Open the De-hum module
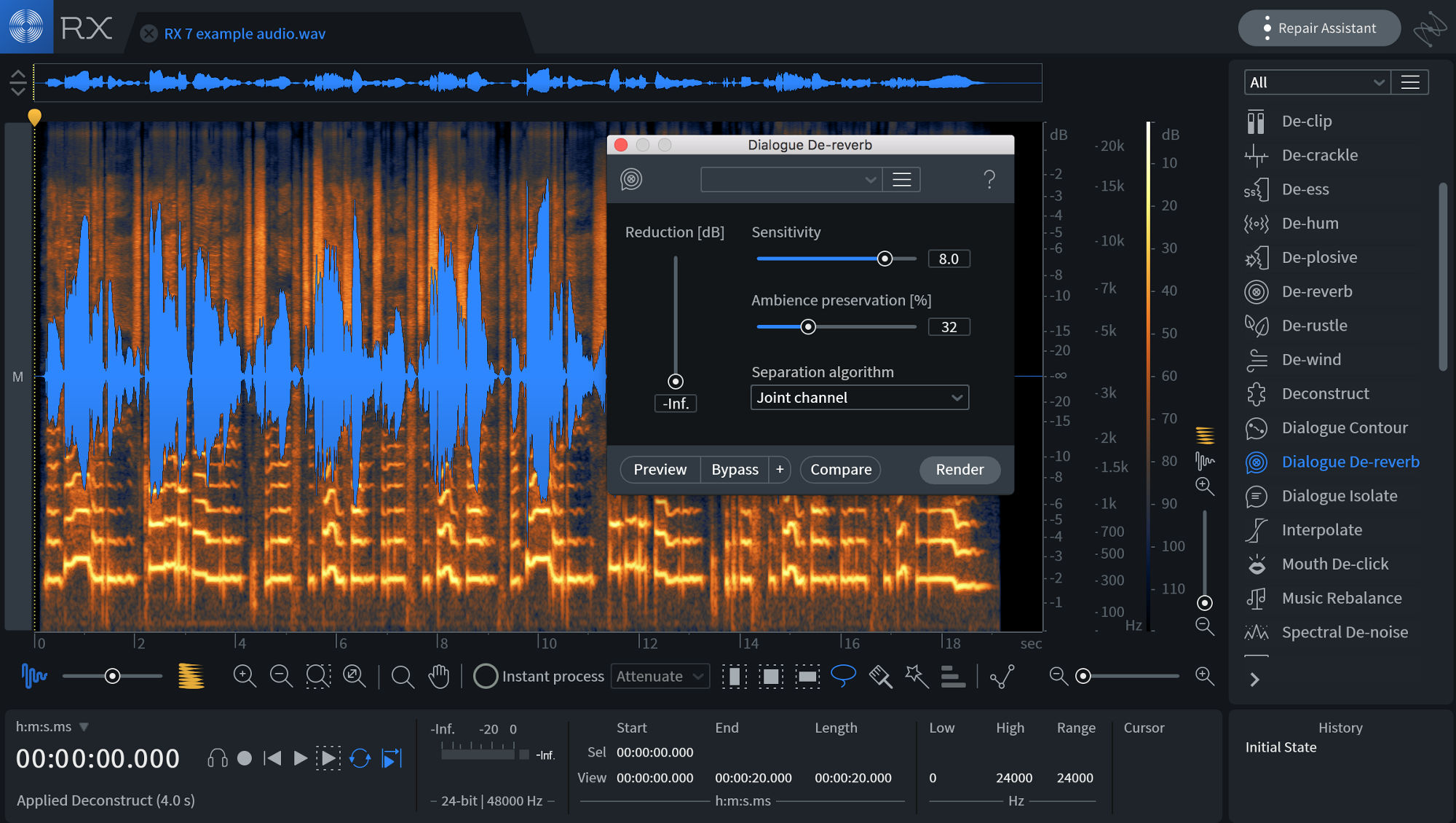The height and width of the screenshot is (823, 1456). [1310, 223]
